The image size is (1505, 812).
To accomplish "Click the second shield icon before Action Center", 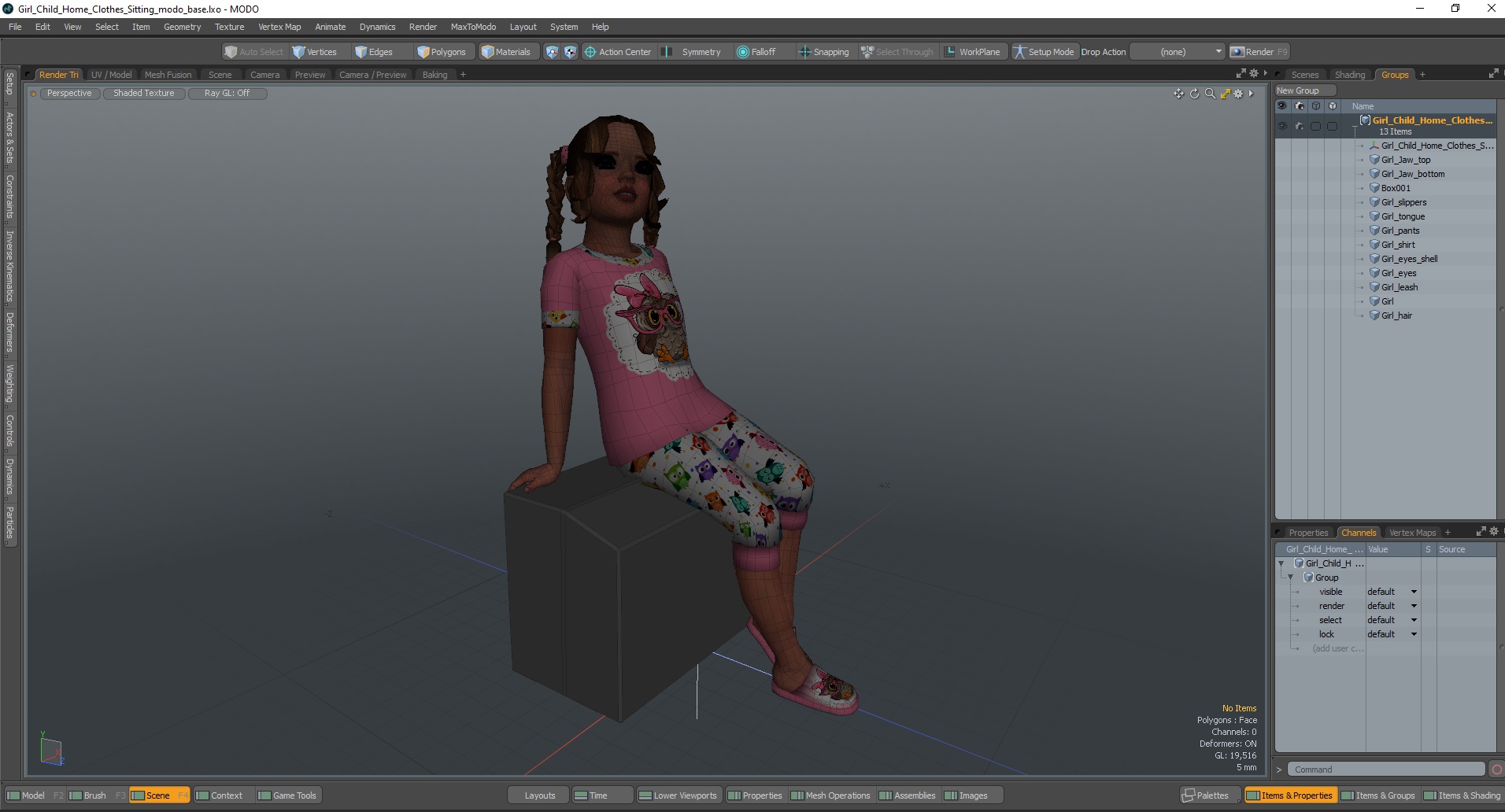I will point(570,52).
